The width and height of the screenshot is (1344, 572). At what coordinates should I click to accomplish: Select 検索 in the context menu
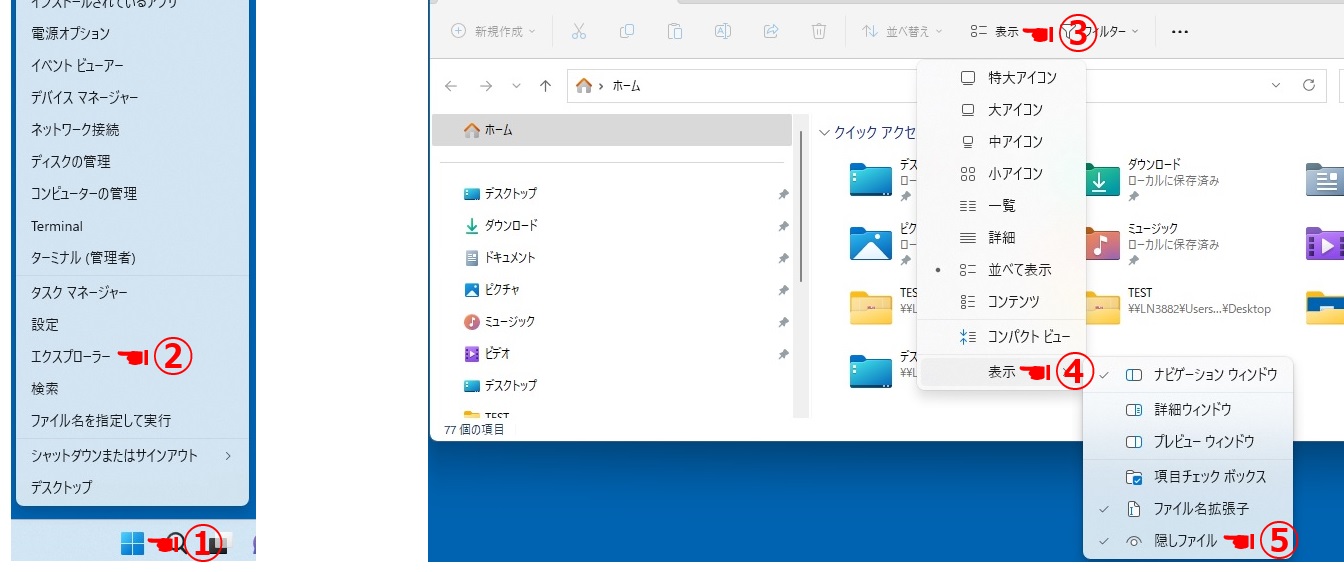click(x=45, y=388)
